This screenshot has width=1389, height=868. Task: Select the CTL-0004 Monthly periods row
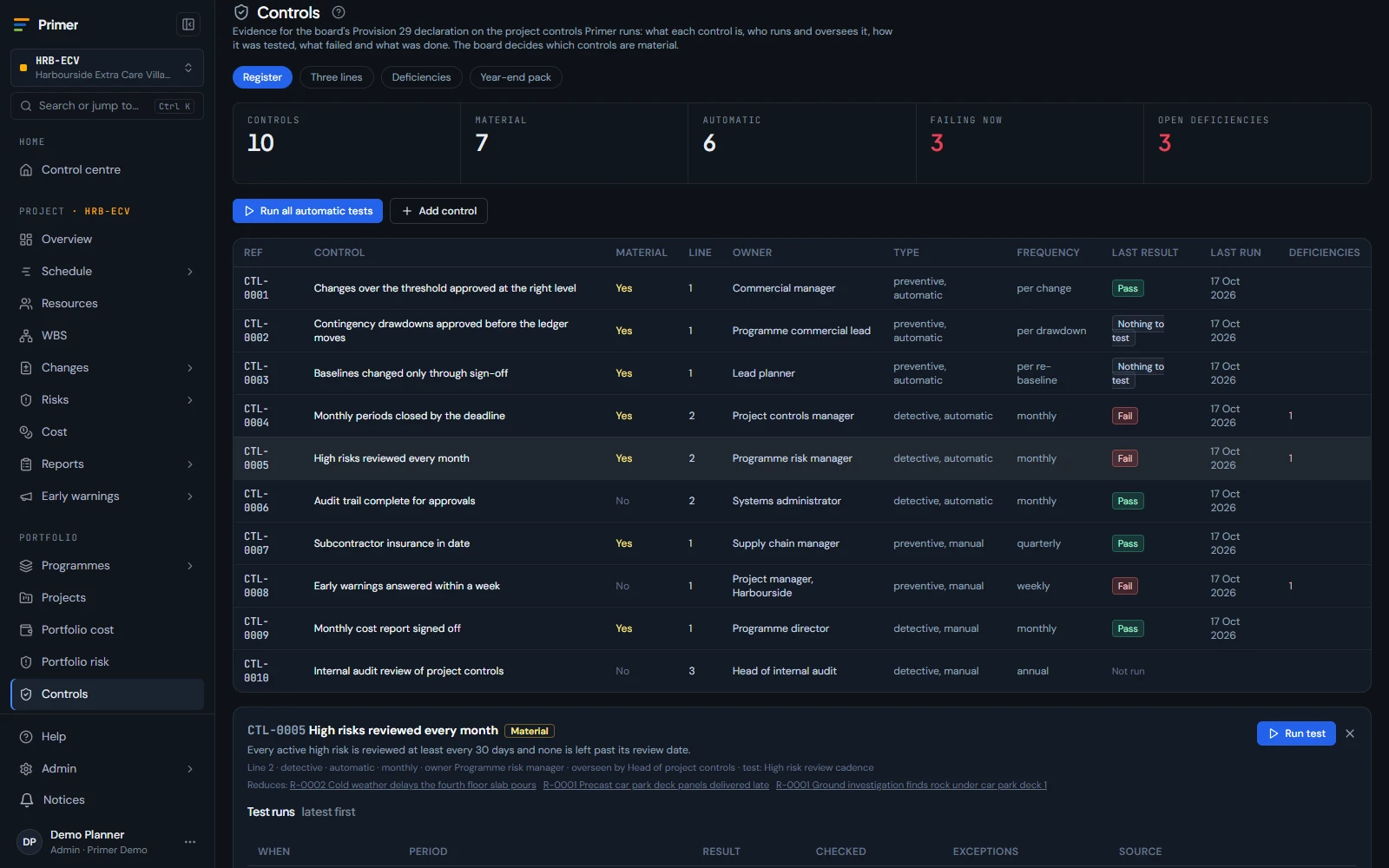point(801,416)
